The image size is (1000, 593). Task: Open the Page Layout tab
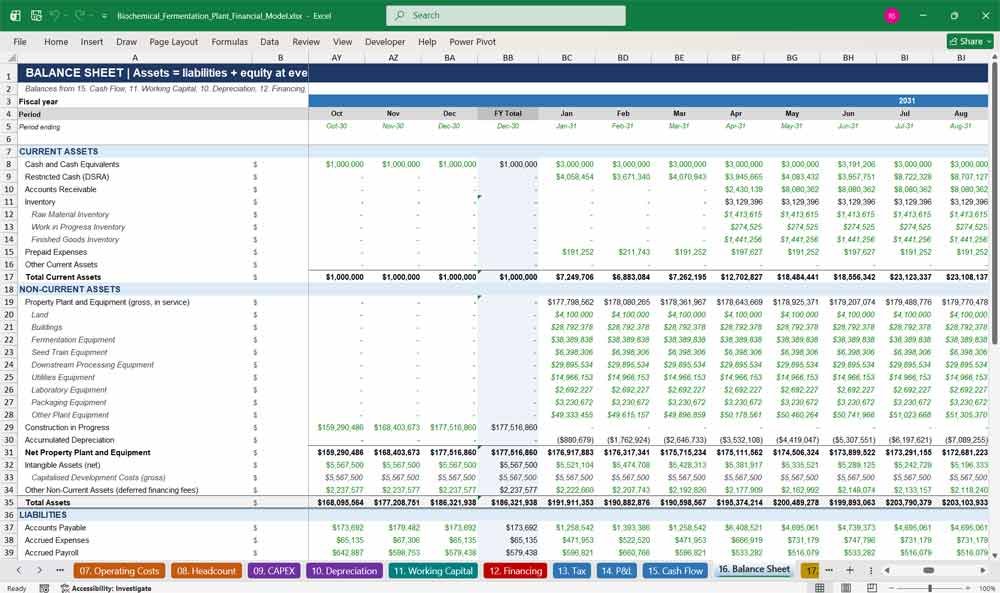[173, 41]
